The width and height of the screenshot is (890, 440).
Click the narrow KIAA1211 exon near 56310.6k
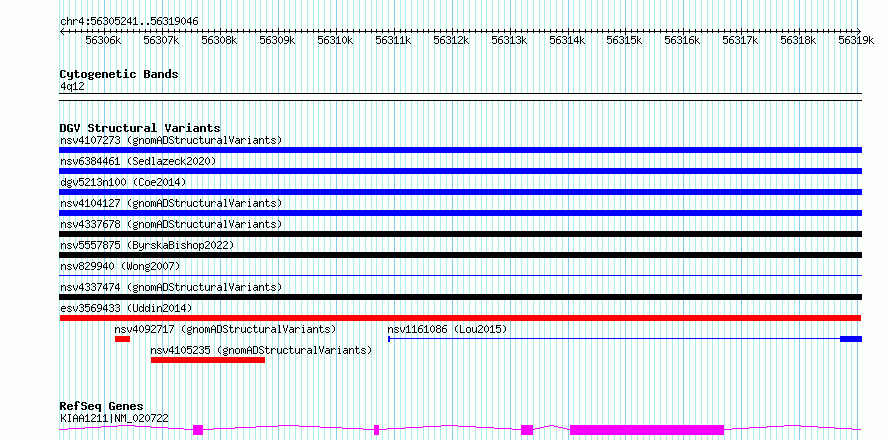[376, 430]
